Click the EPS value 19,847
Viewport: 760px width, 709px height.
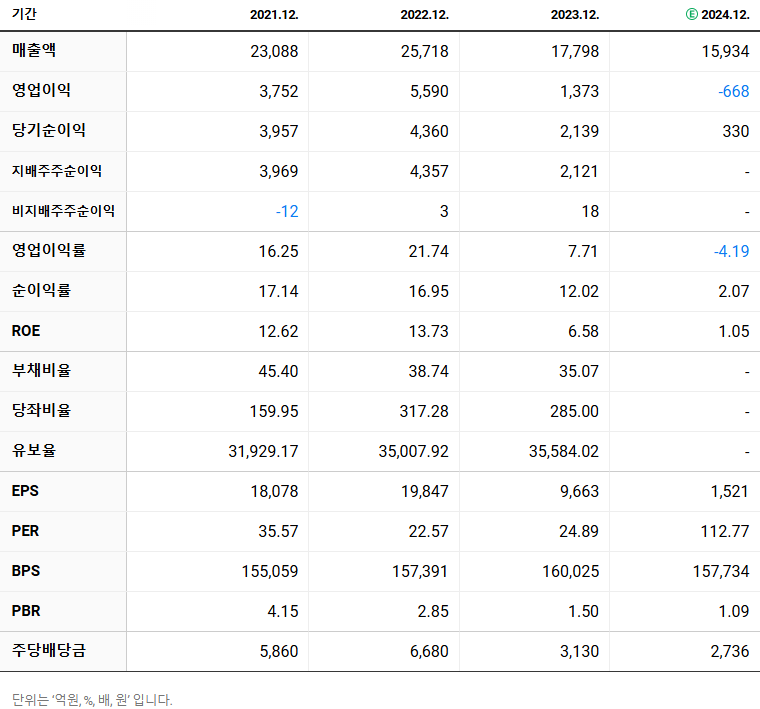[x=425, y=491]
